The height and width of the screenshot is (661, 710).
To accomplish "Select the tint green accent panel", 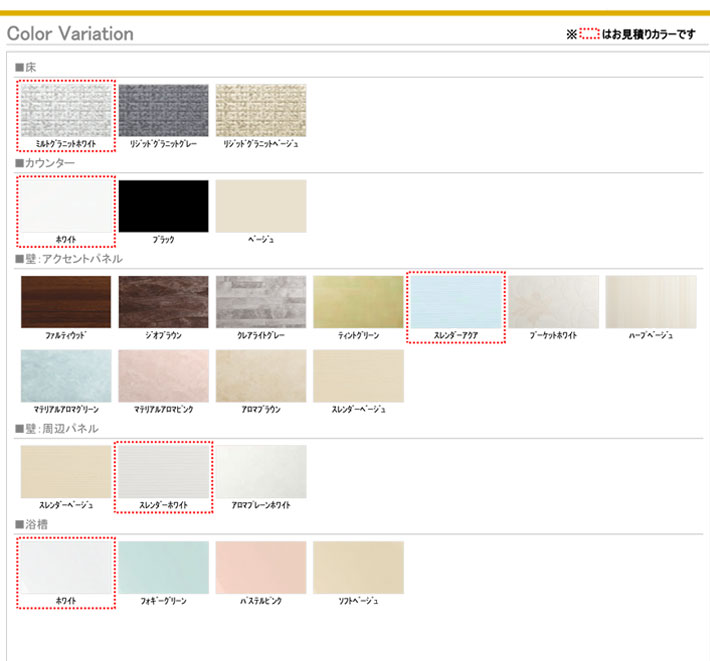I will [358, 302].
